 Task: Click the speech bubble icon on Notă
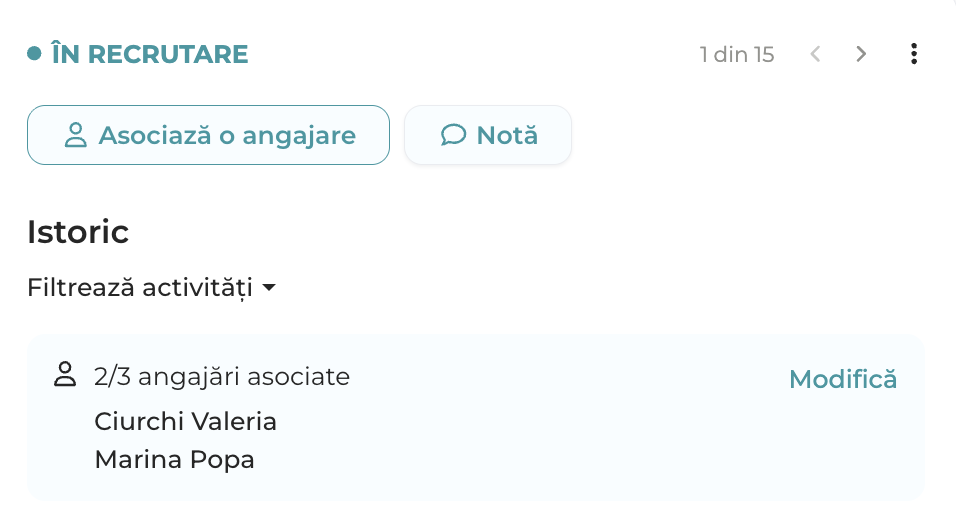pyautogui.click(x=454, y=135)
